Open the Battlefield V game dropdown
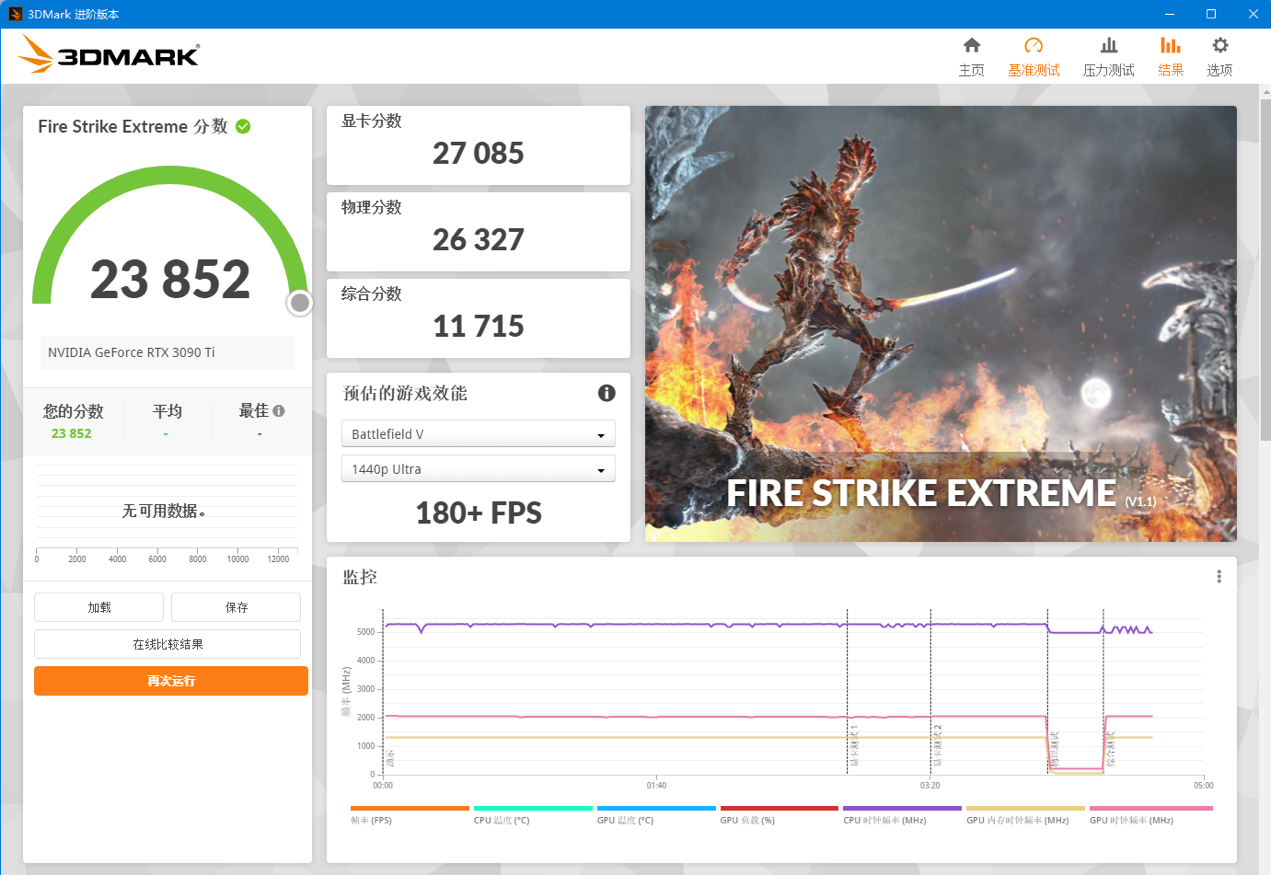The width and height of the screenshot is (1271, 875). click(478, 434)
